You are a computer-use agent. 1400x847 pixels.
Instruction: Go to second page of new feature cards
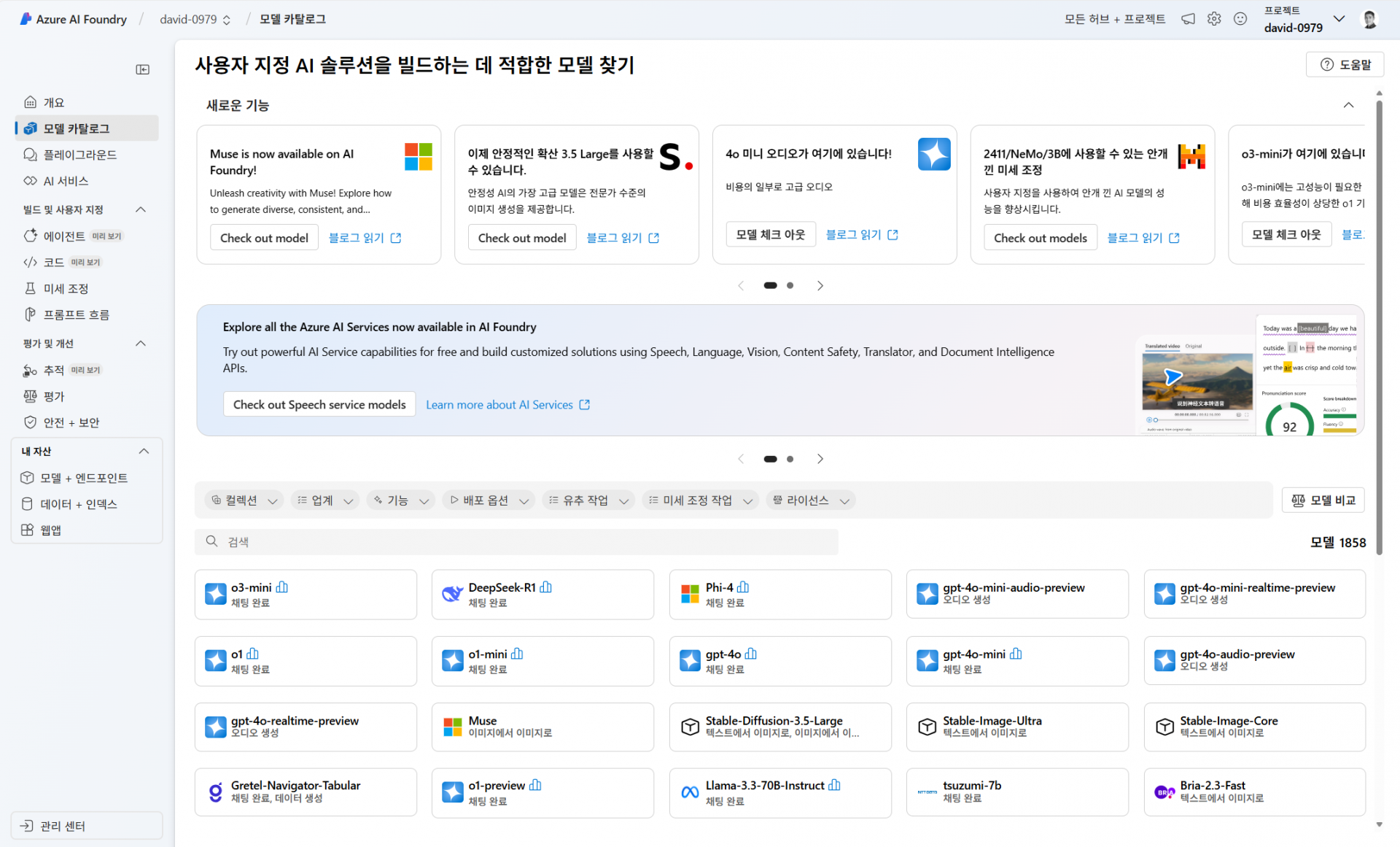coord(790,285)
